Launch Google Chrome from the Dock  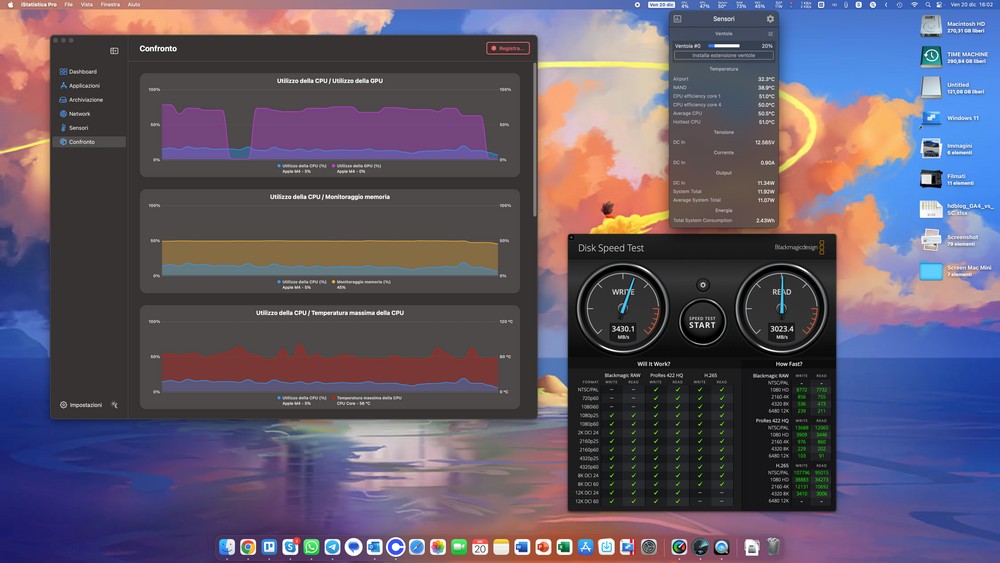(247, 547)
